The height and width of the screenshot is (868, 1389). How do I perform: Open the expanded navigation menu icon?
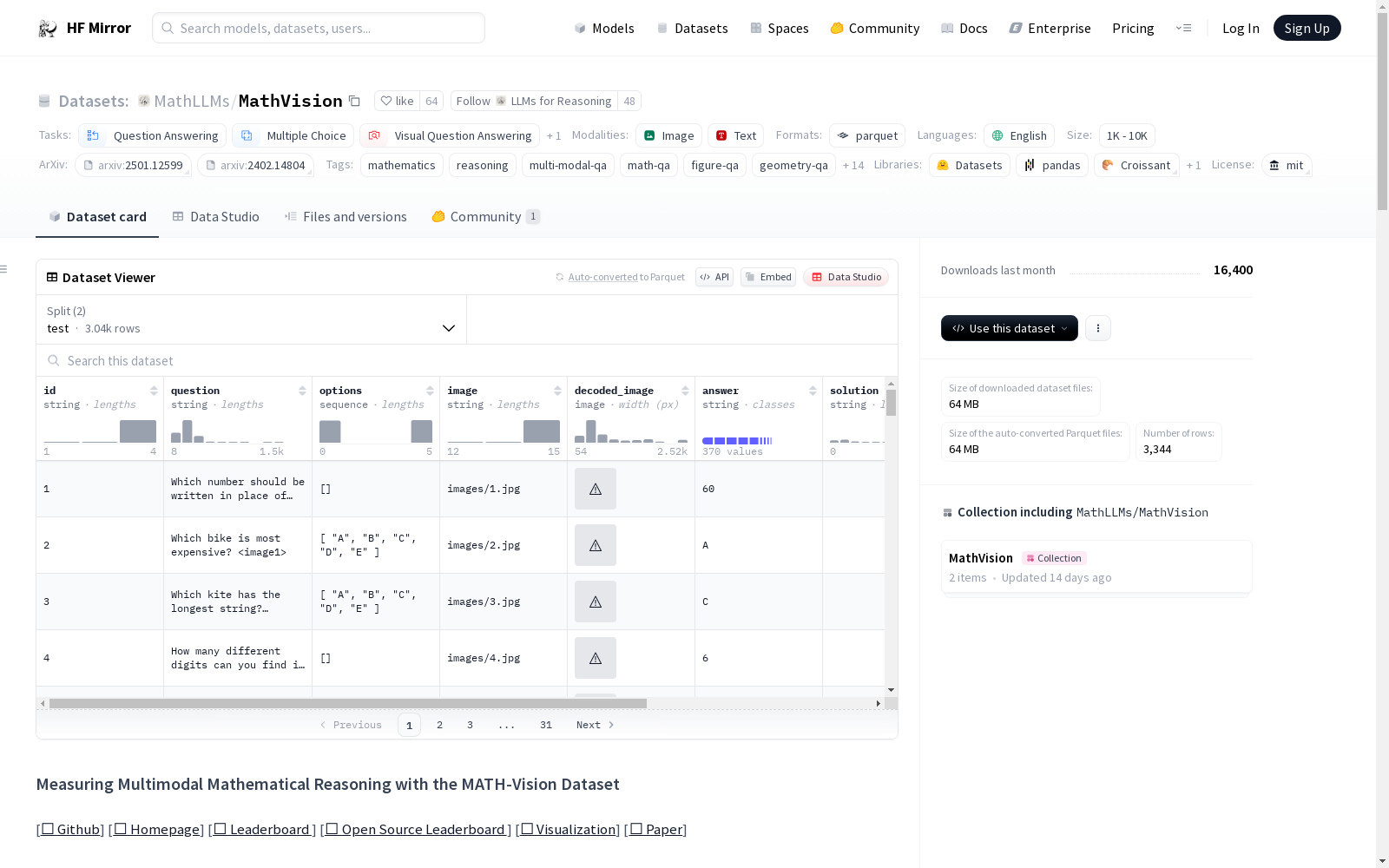click(1183, 28)
